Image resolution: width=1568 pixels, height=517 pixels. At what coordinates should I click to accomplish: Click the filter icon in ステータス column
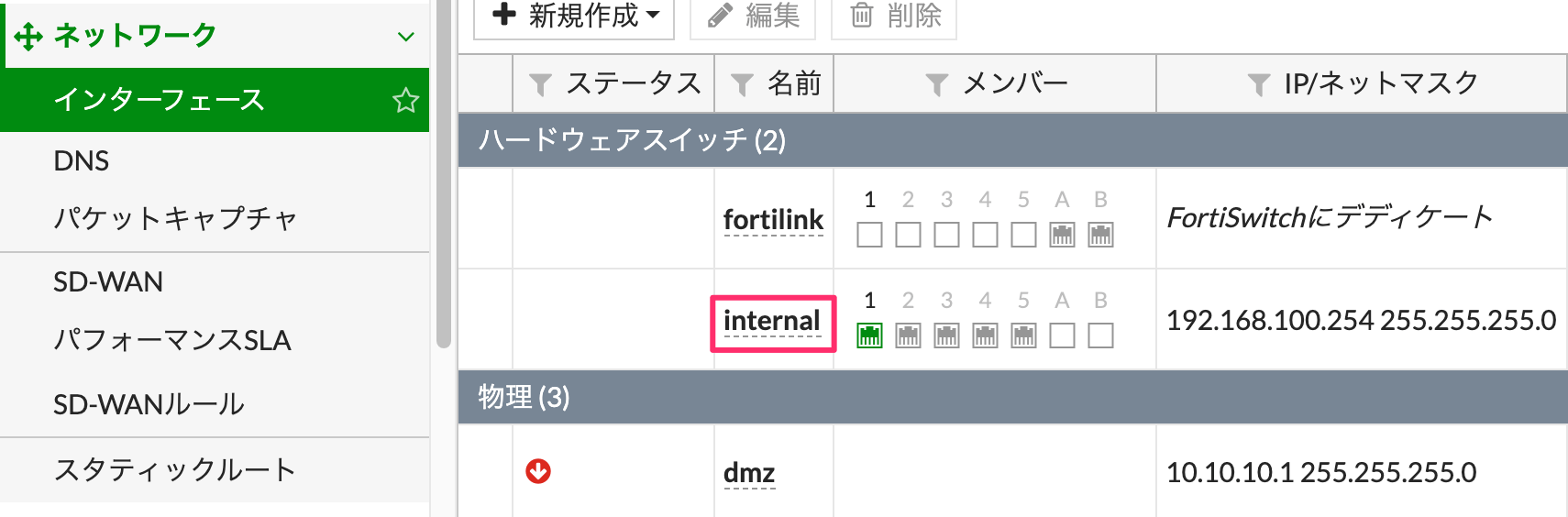click(x=540, y=85)
